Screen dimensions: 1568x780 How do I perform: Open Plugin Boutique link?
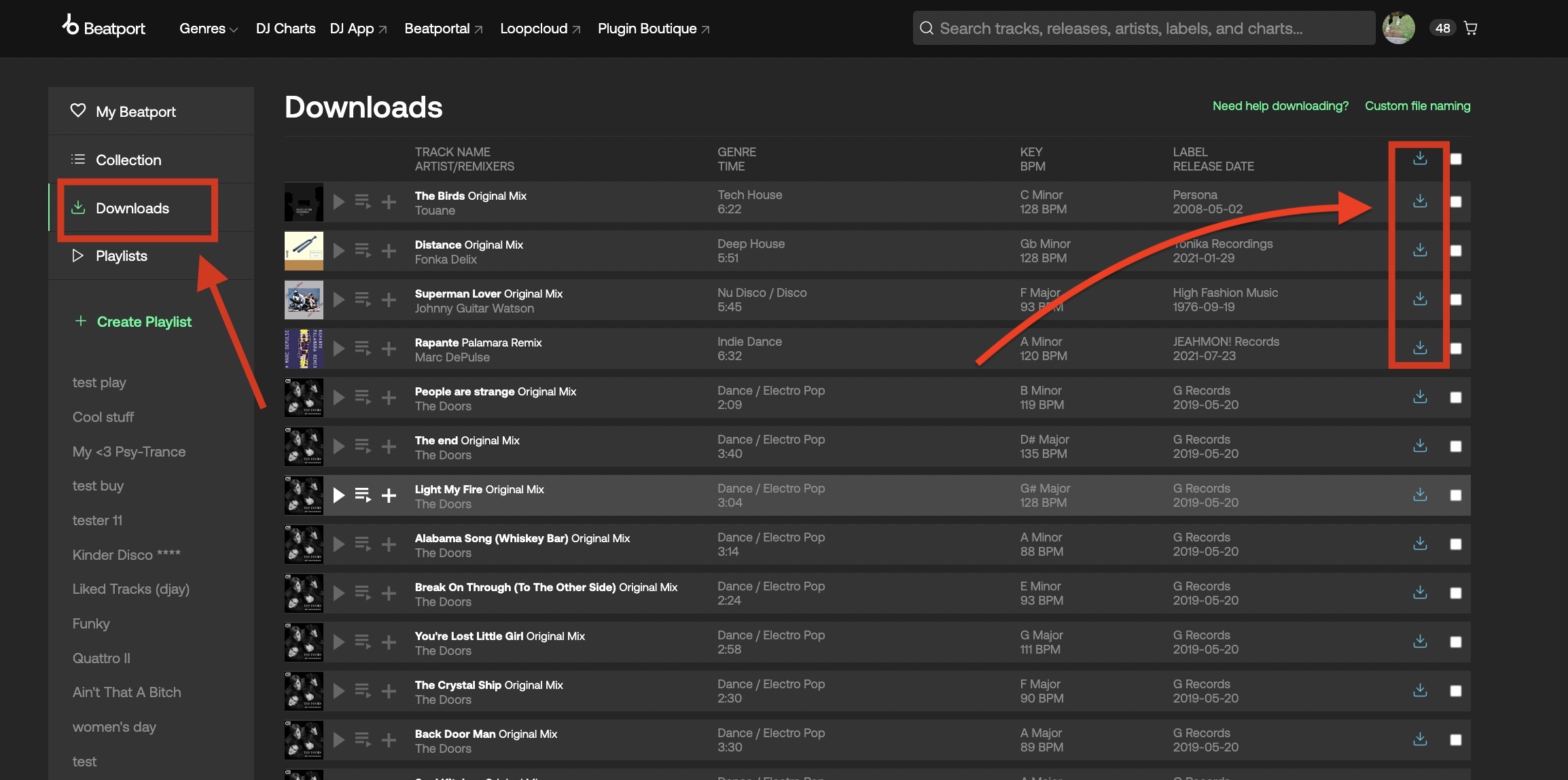[654, 29]
